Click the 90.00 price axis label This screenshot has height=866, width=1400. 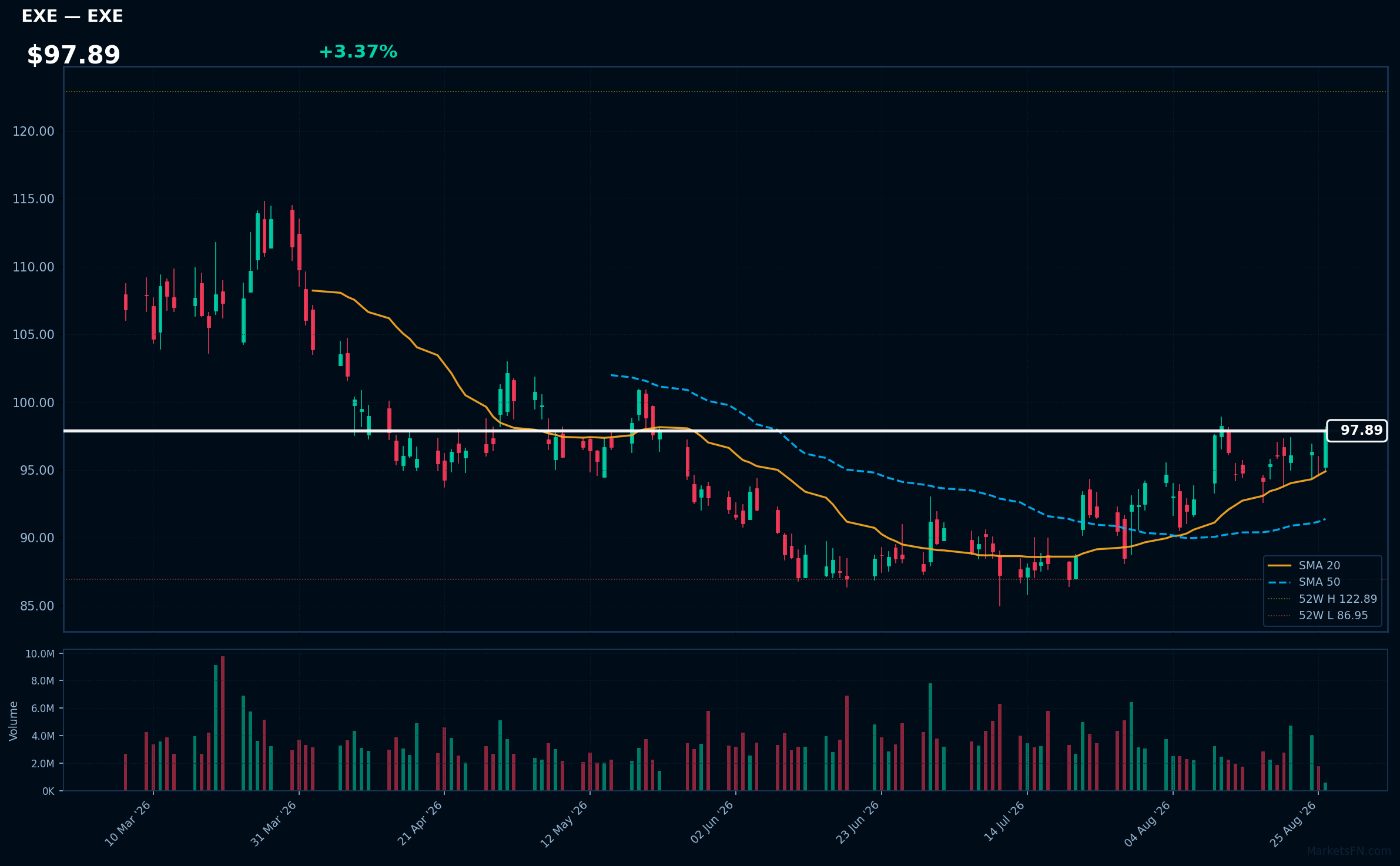37,538
